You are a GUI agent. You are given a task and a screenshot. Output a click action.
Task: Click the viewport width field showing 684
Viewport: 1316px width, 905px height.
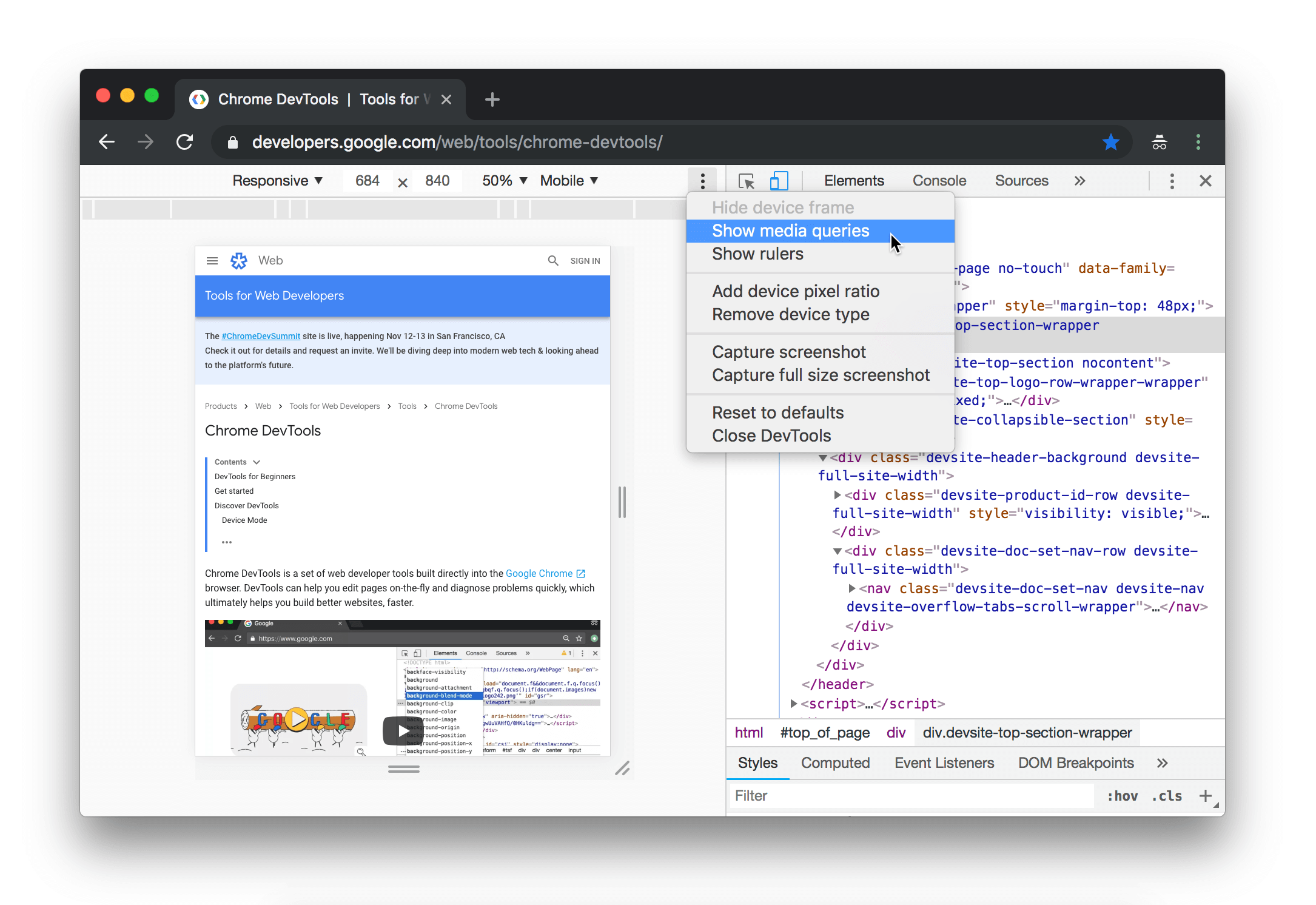[368, 181]
